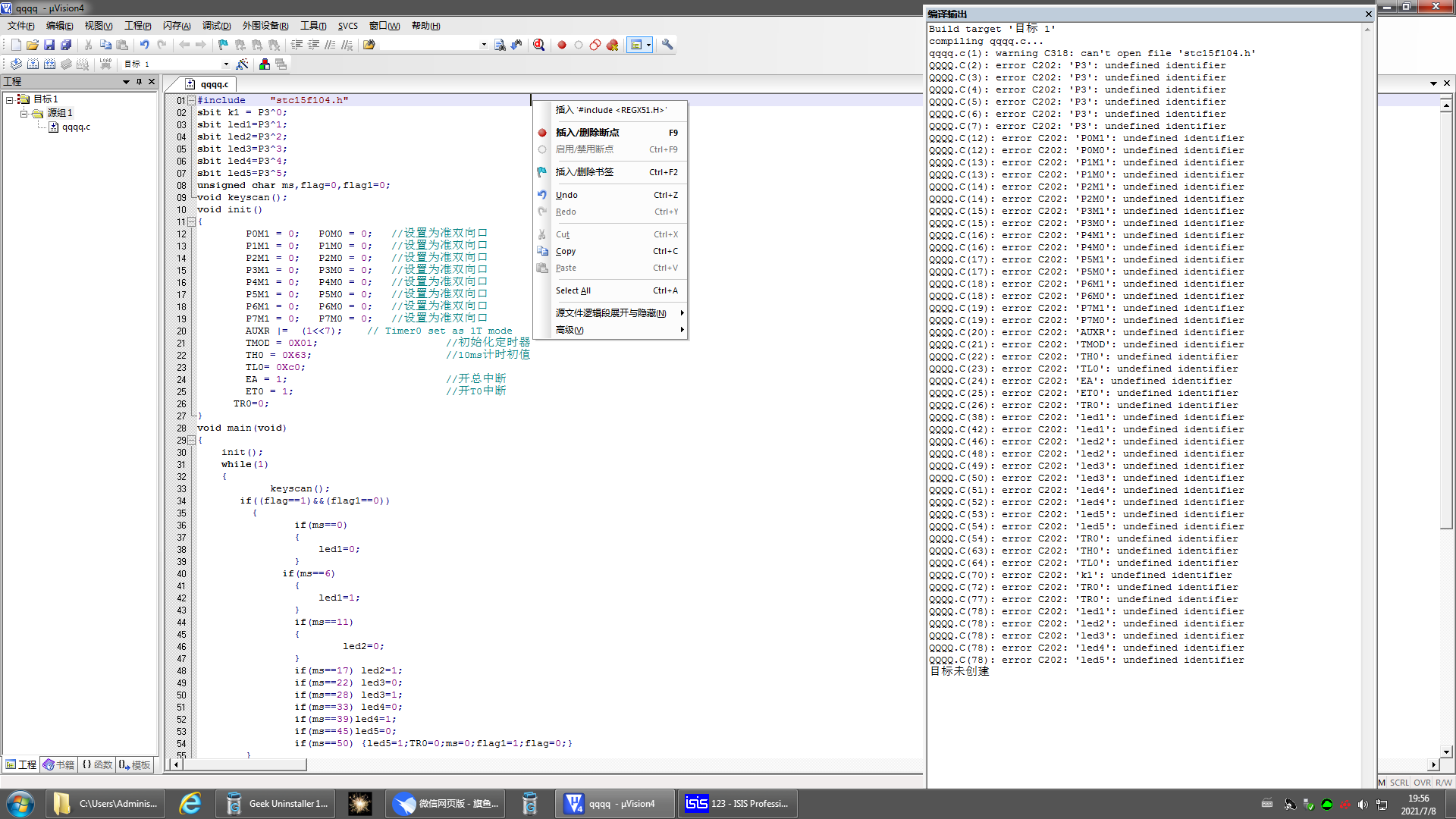The image size is (1456, 819).
Task: Choose Select All in context menu
Action: point(610,290)
